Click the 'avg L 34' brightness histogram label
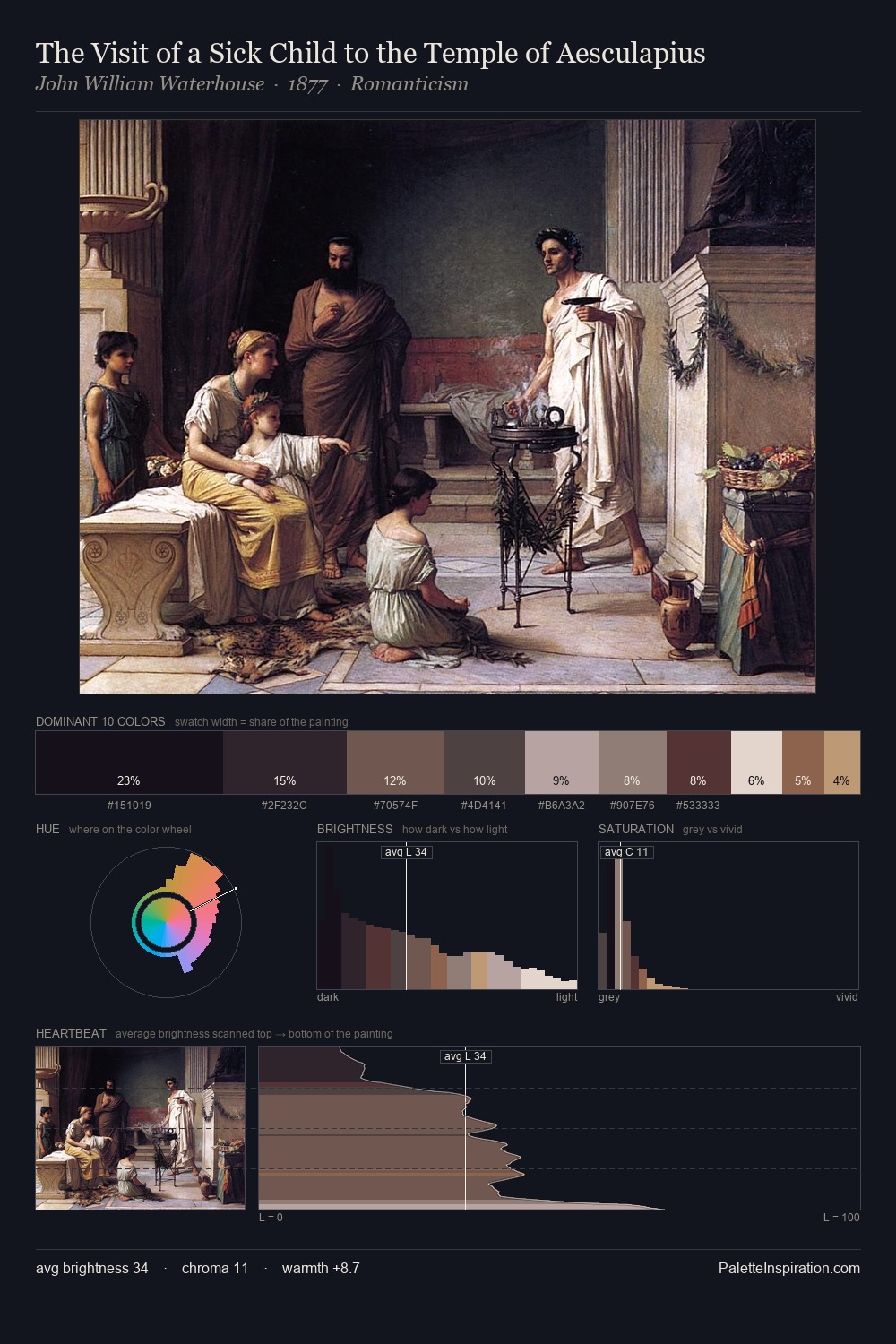 coord(406,852)
